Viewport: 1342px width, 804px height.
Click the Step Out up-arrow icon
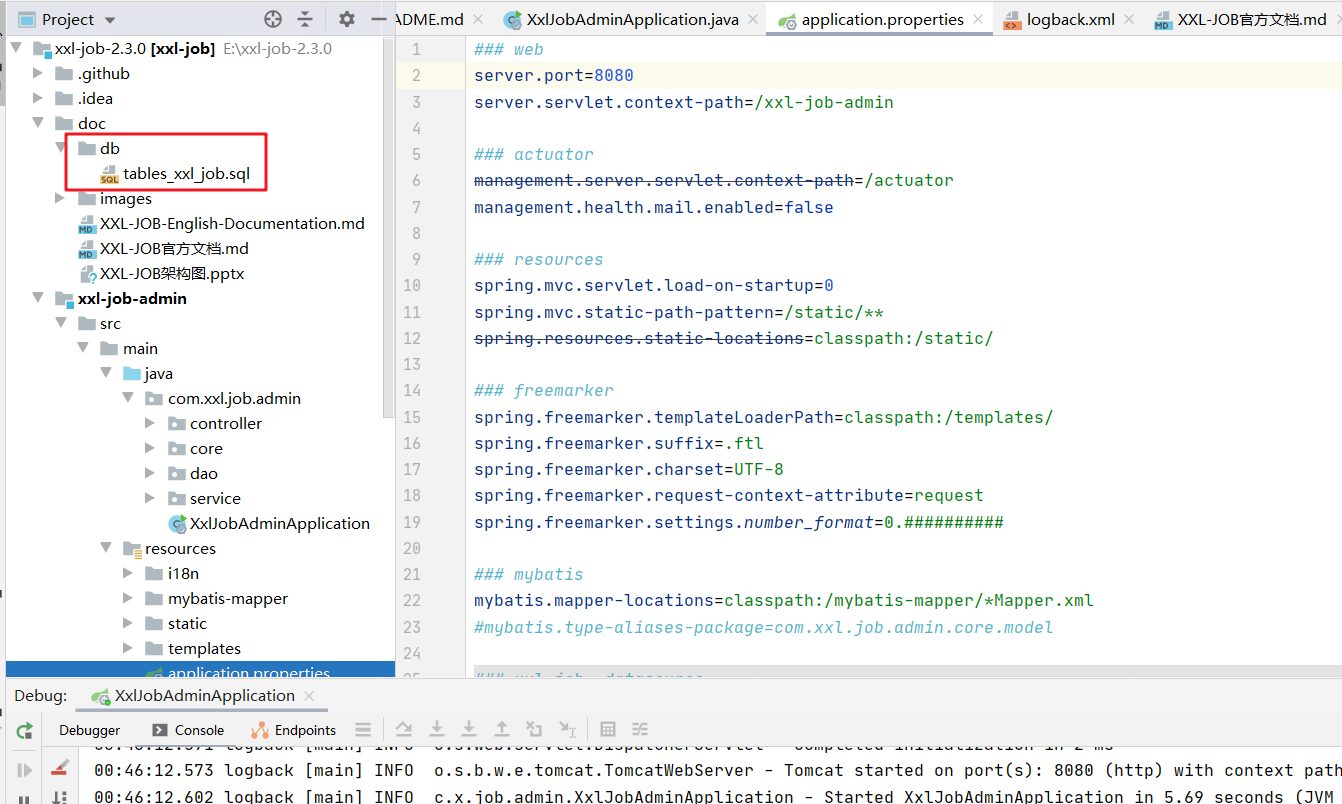click(x=502, y=729)
